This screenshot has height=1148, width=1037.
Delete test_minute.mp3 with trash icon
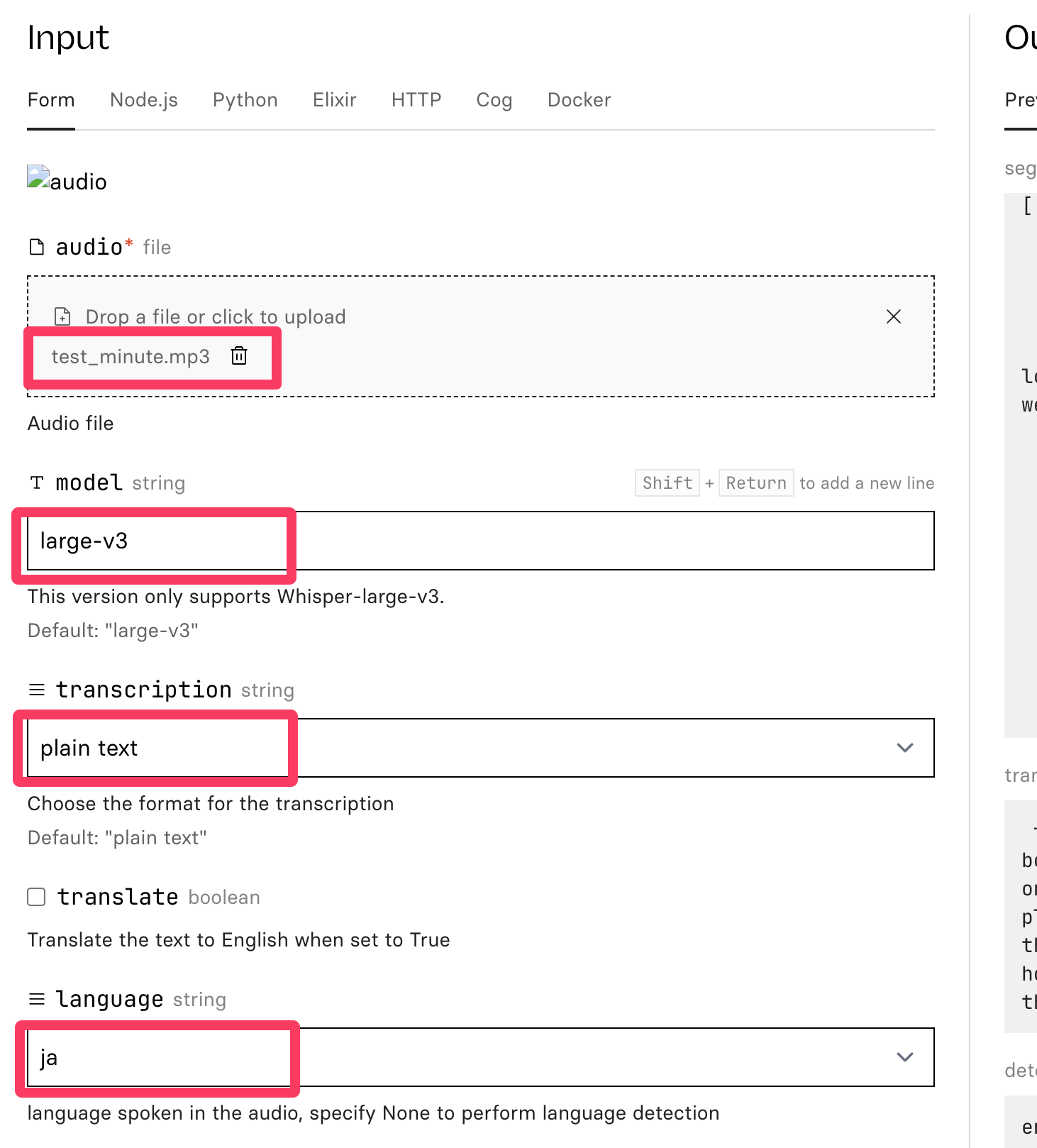click(x=239, y=355)
